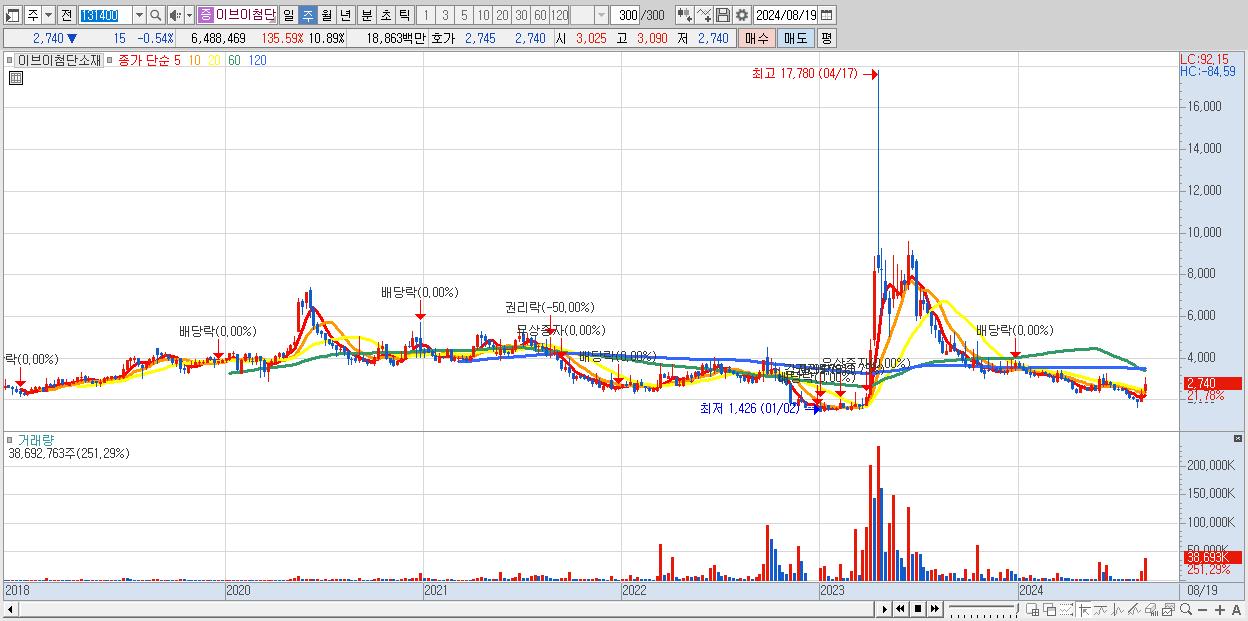
Task: Select the 일 daily period
Action: (288, 15)
